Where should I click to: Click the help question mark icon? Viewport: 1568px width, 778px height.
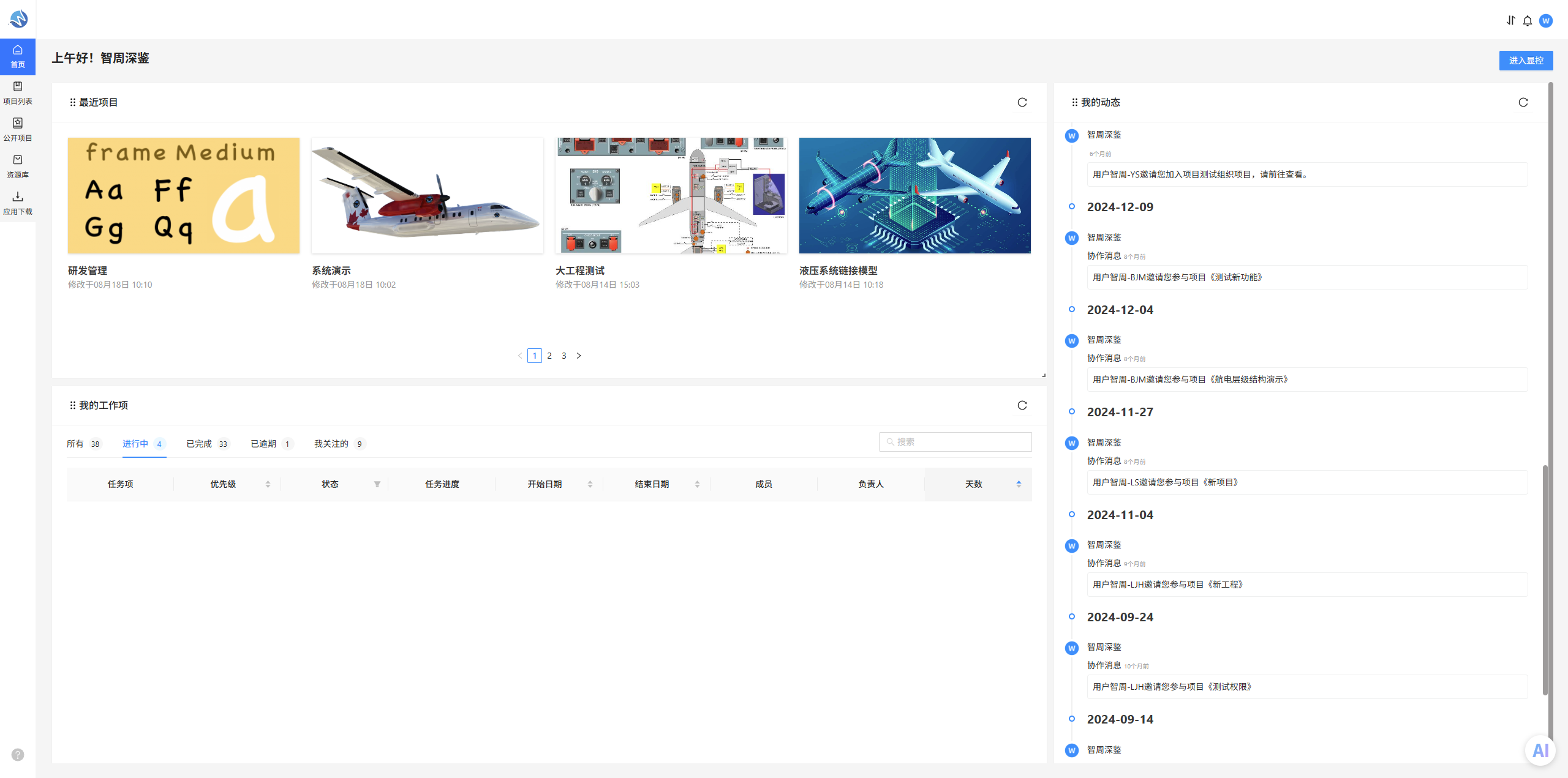18,754
